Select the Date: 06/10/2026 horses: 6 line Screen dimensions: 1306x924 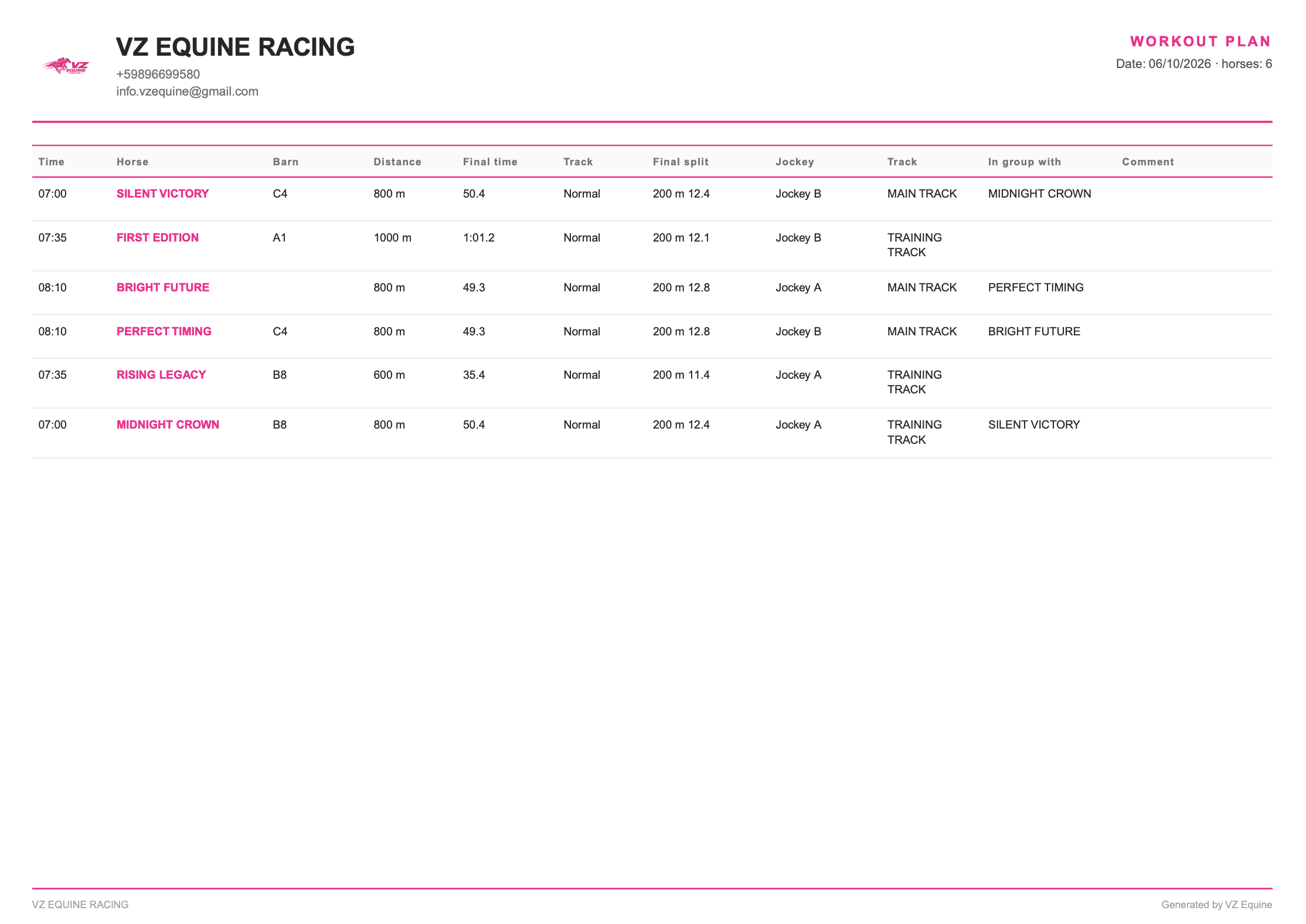click(1193, 64)
